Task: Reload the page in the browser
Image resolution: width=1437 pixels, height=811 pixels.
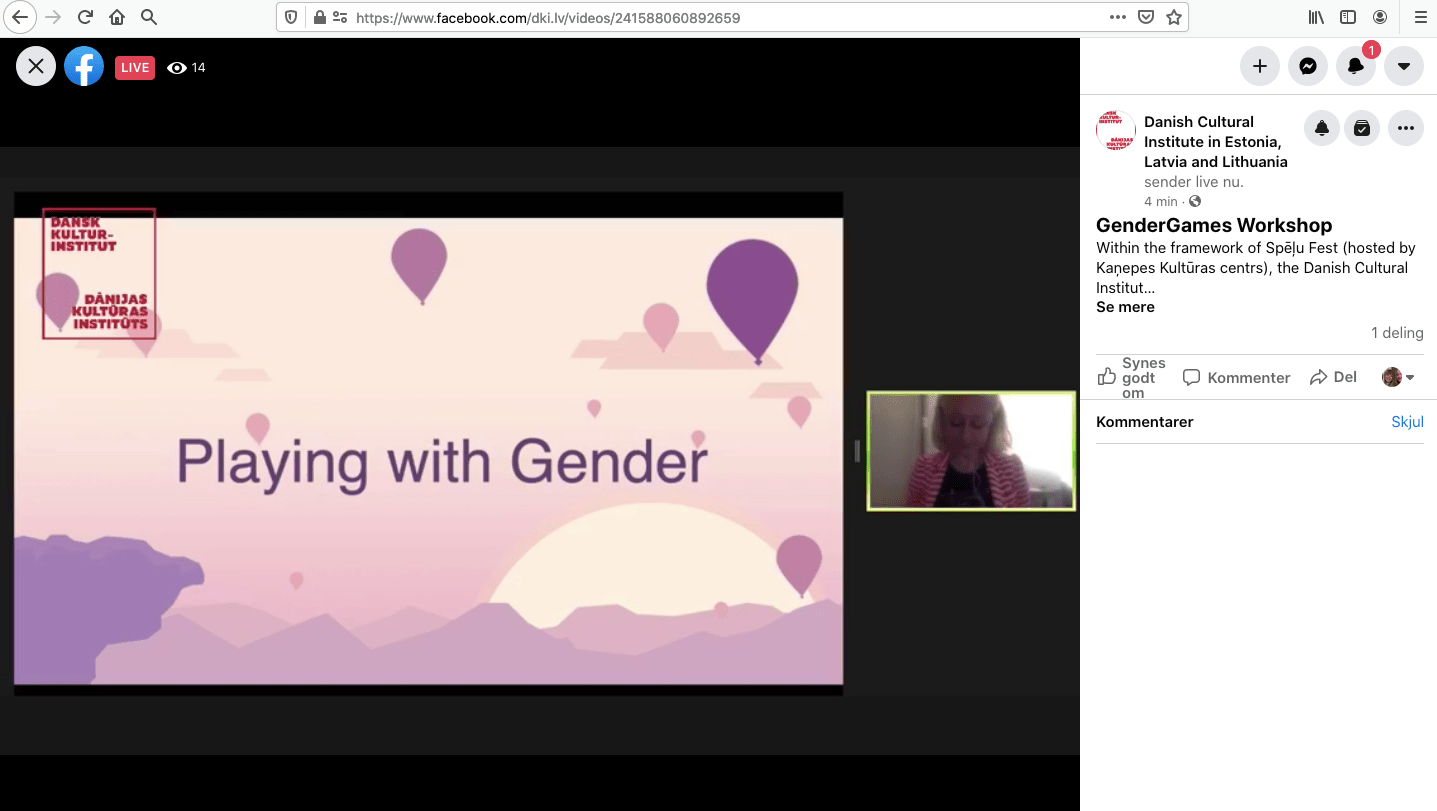Action: 85,17
